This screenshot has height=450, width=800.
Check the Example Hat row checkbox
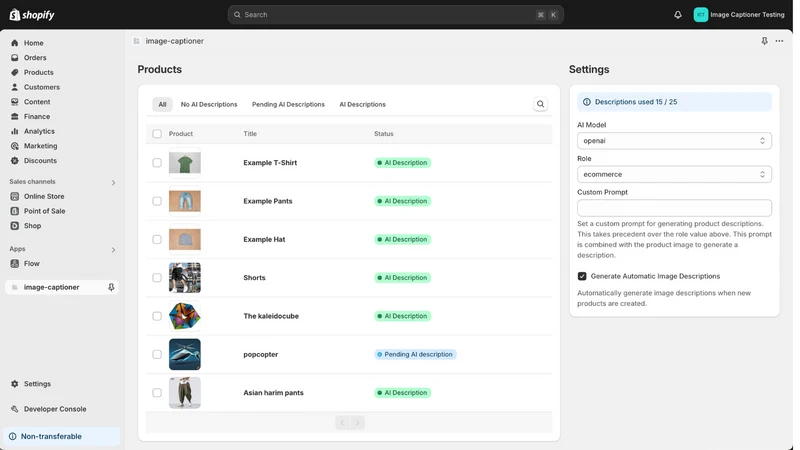pyautogui.click(x=157, y=239)
